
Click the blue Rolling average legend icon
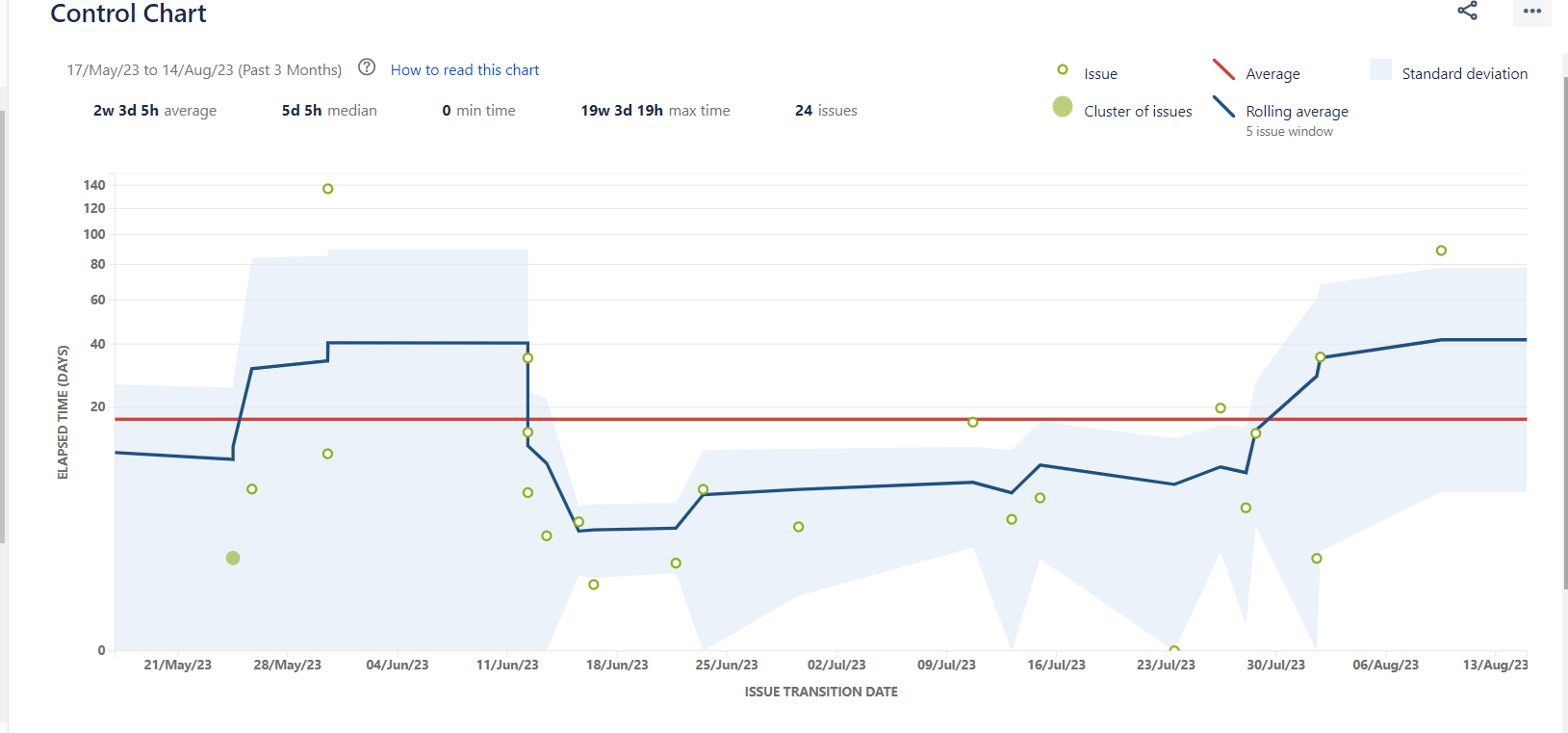tap(1223, 106)
